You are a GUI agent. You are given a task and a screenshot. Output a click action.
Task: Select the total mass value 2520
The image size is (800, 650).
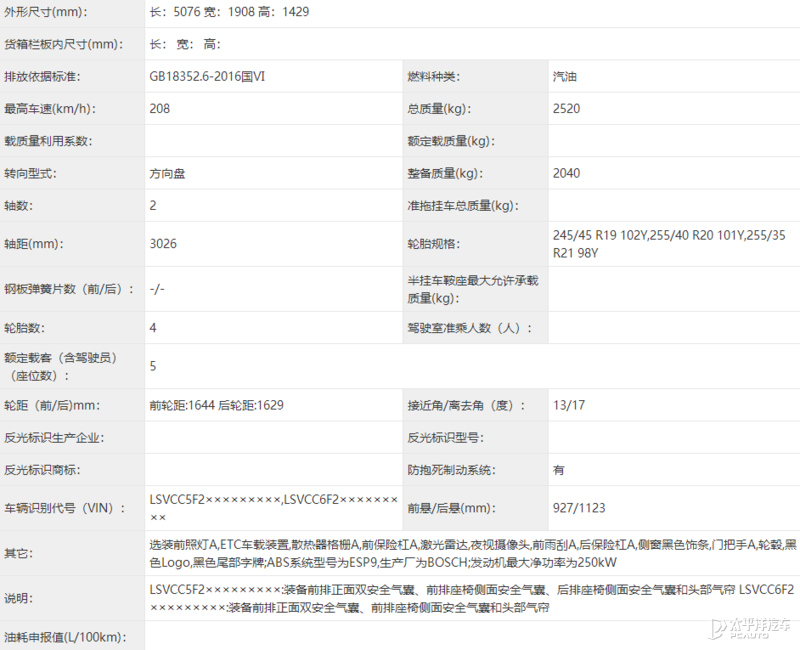566,109
